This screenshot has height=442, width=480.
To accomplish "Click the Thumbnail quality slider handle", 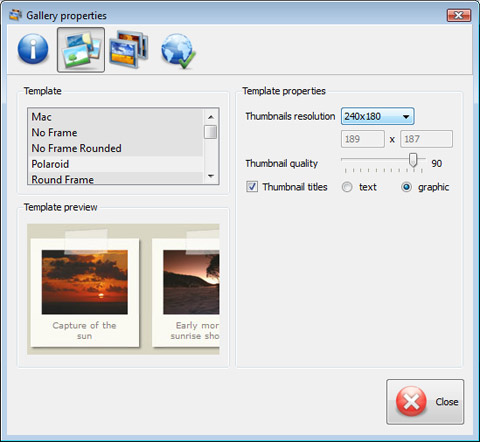I will 413,160.
